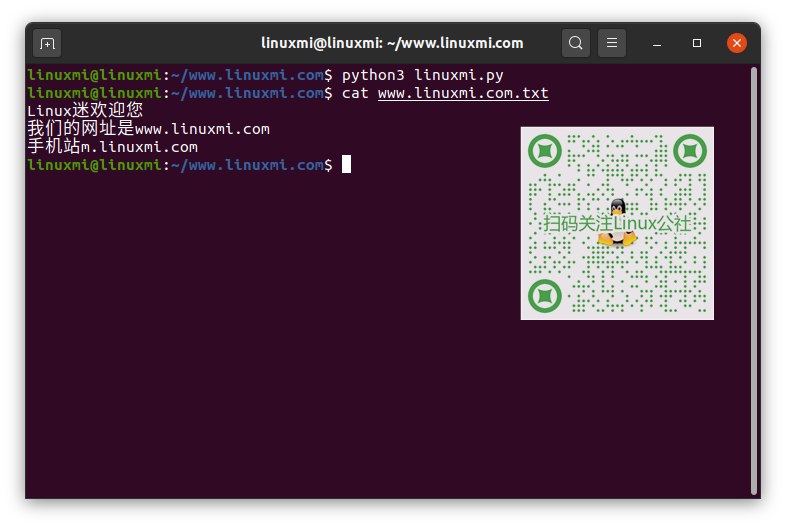The width and height of the screenshot is (786, 527).
Task: Click the white cursor block at the prompt
Action: [346, 165]
